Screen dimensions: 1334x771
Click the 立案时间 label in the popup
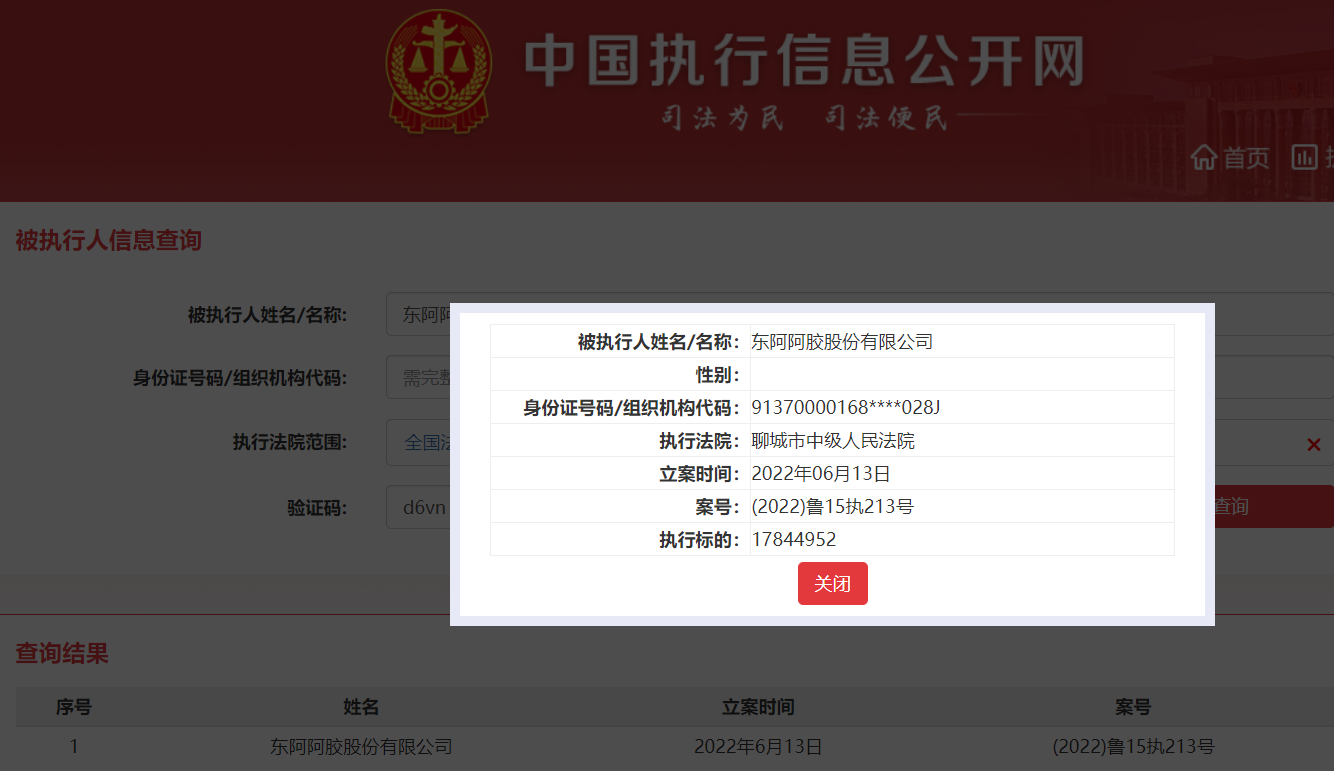tap(700, 474)
